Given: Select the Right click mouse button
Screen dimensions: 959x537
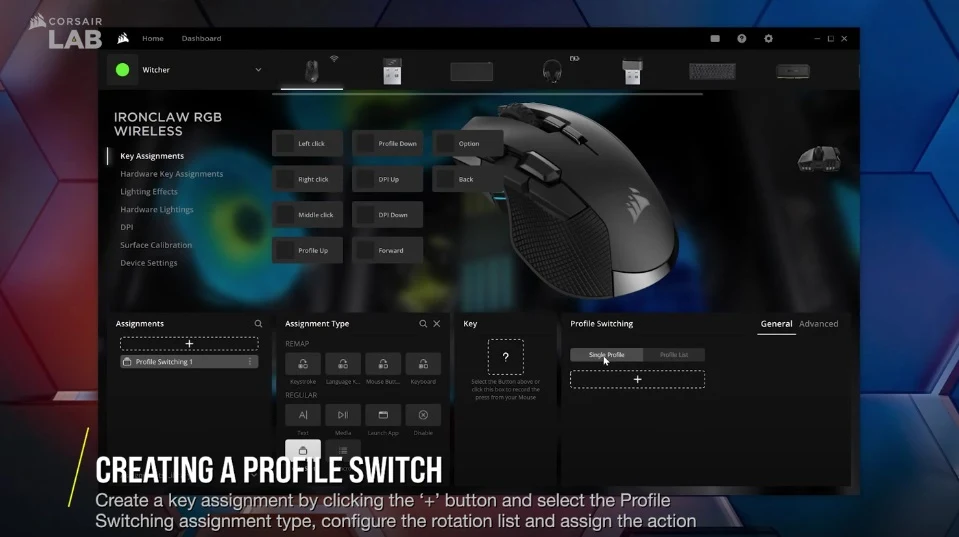Looking at the screenshot, I should tap(307, 179).
